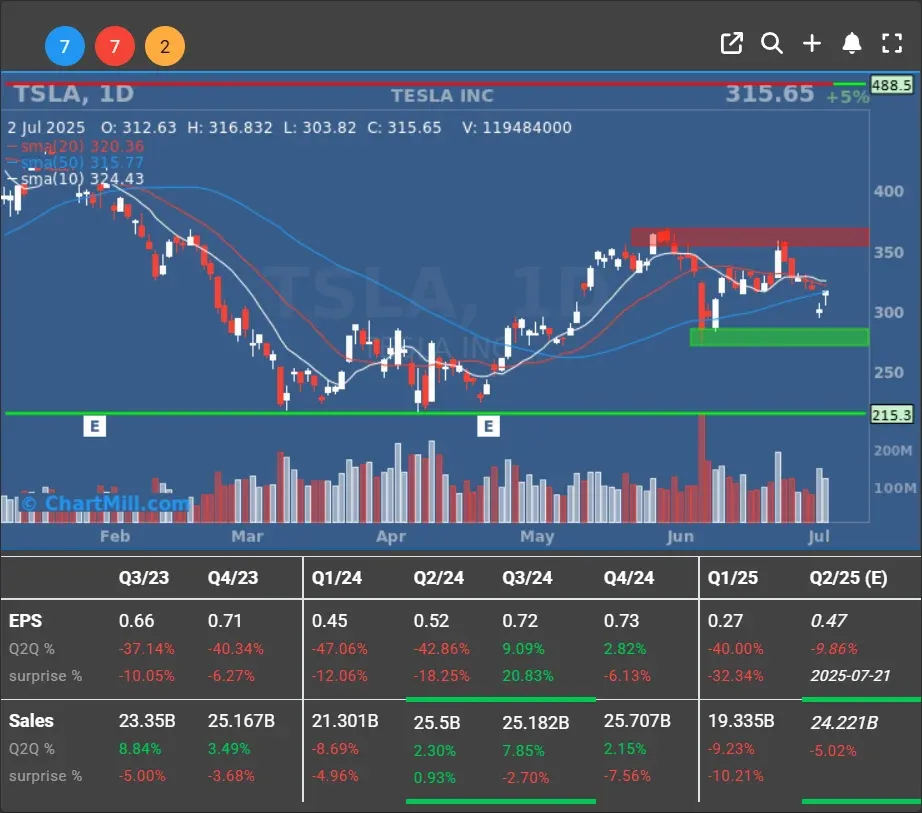Viewport: 922px width, 813px height.
Task: Click the Q3/24 column header
Action: 527,578
